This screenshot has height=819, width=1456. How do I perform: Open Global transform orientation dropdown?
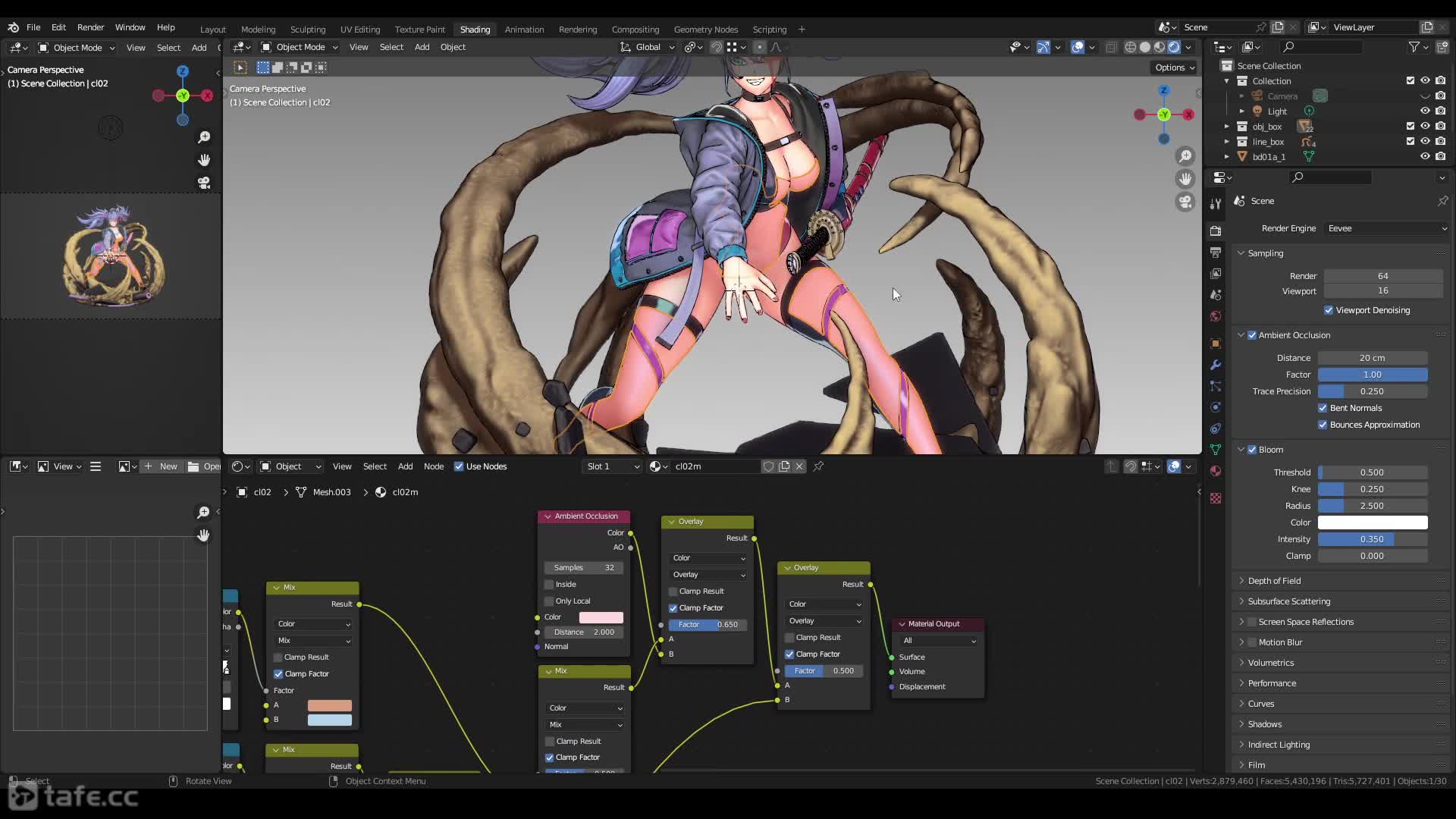coord(647,47)
